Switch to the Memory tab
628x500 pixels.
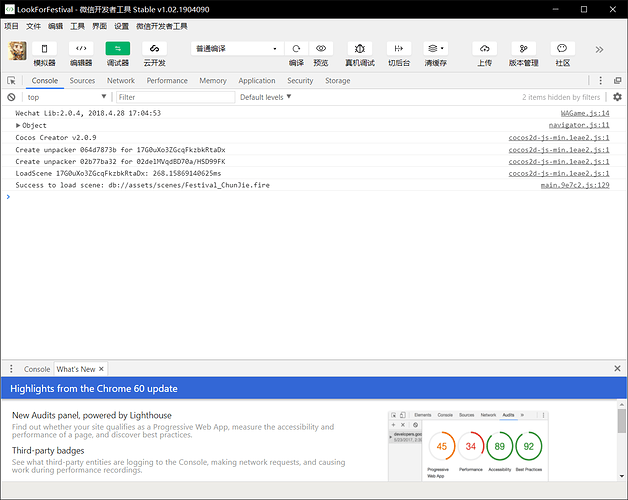(213, 81)
